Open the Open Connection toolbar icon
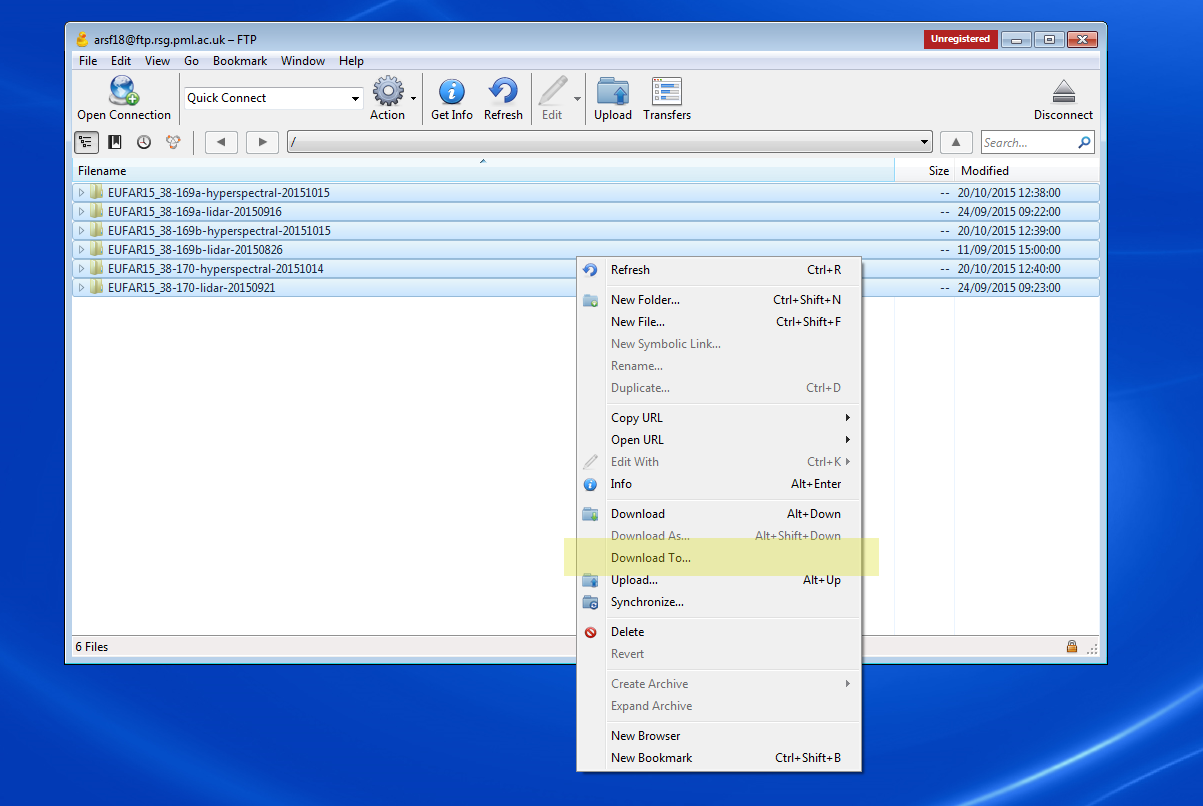Screen dimensions: 1203x806 tap(124, 91)
